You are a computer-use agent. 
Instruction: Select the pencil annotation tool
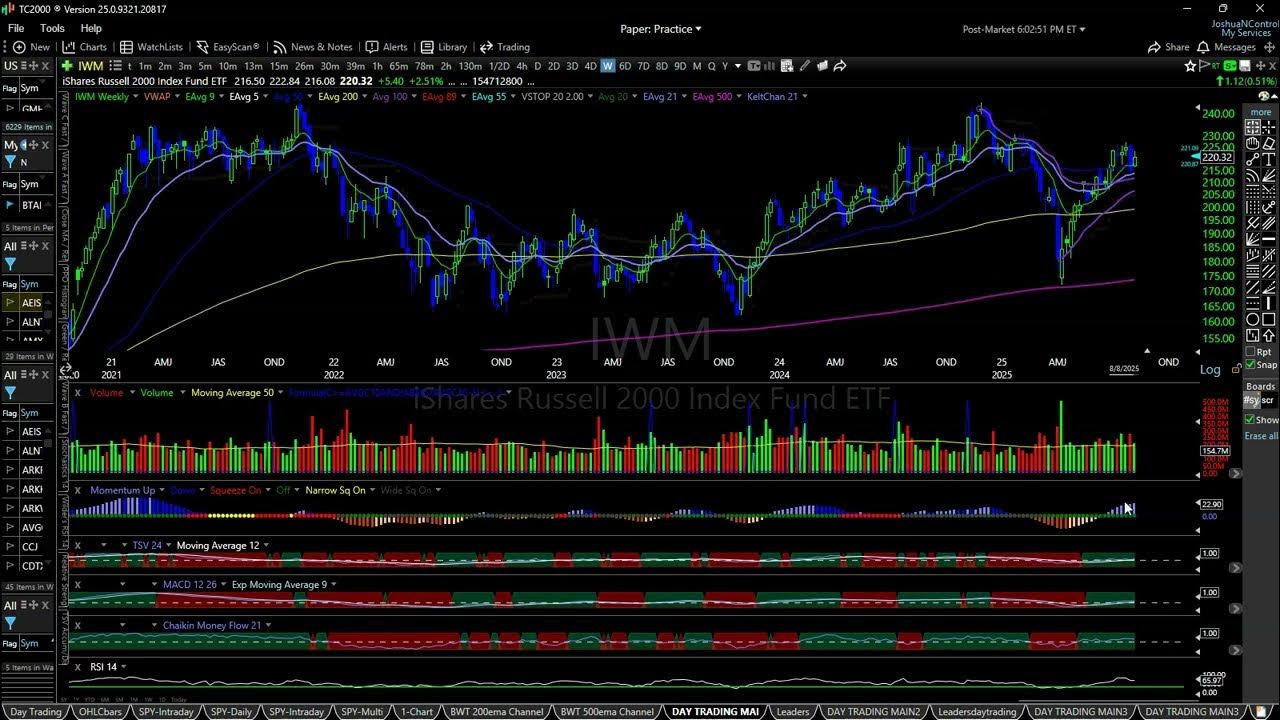[x=1268, y=287]
